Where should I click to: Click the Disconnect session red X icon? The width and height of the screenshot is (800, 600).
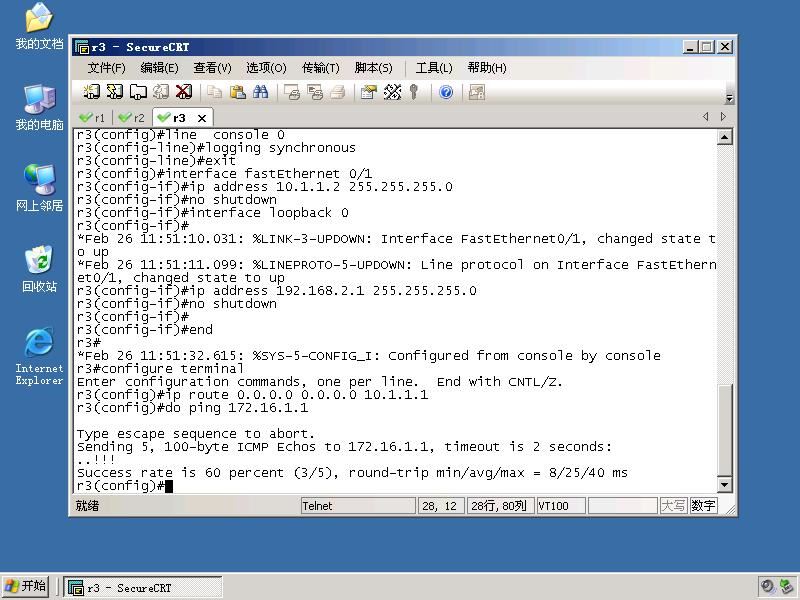tap(184, 92)
